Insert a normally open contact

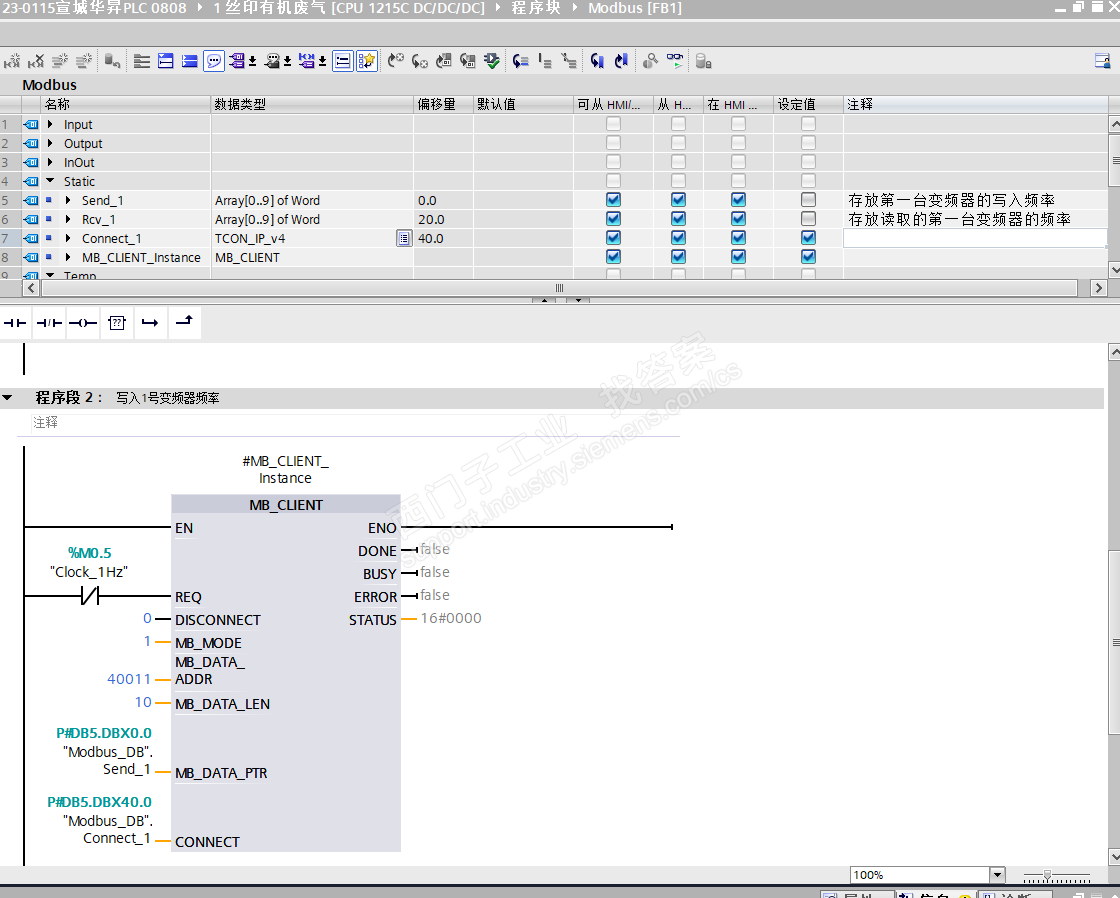tap(15, 323)
